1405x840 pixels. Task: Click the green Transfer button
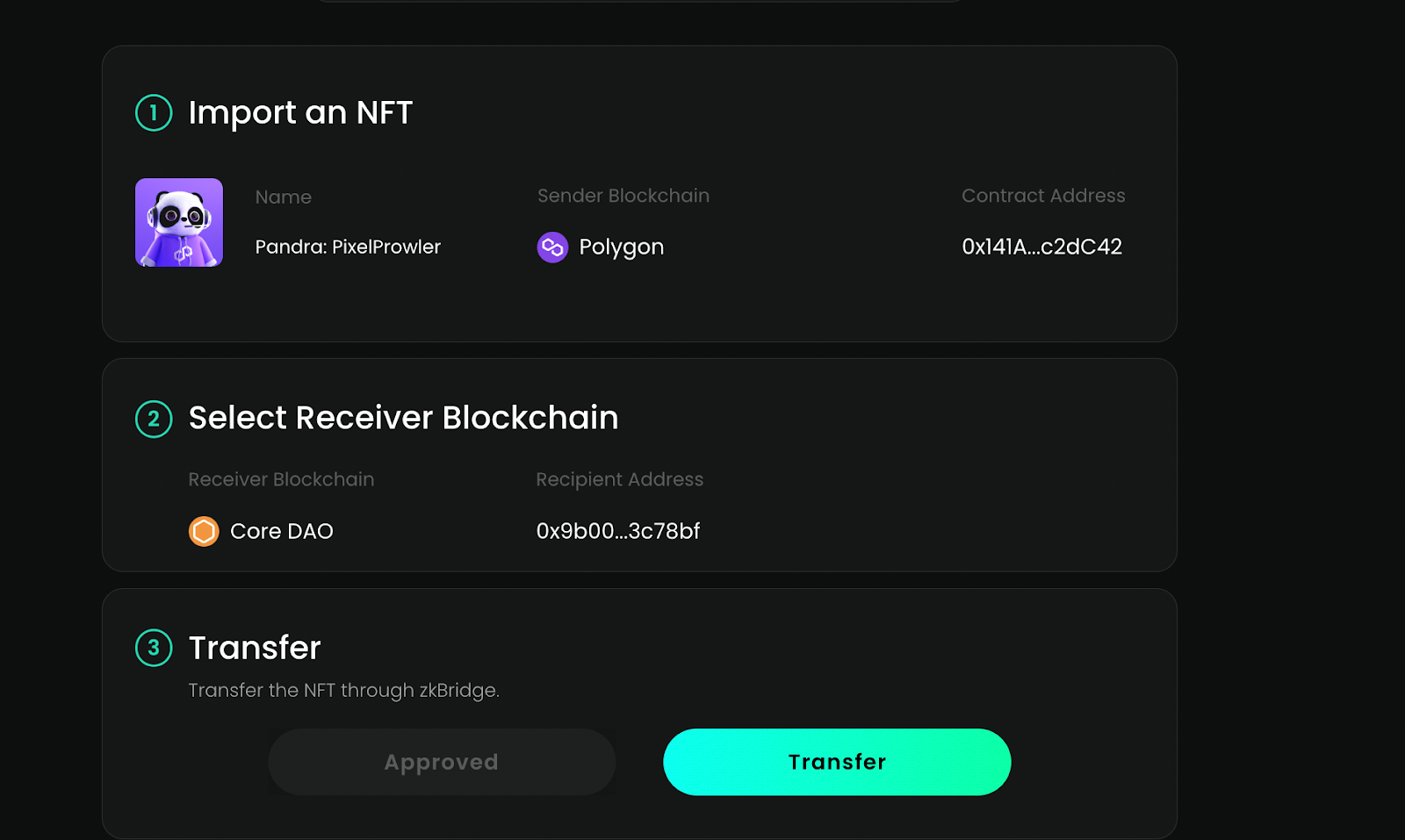pos(837,762)
